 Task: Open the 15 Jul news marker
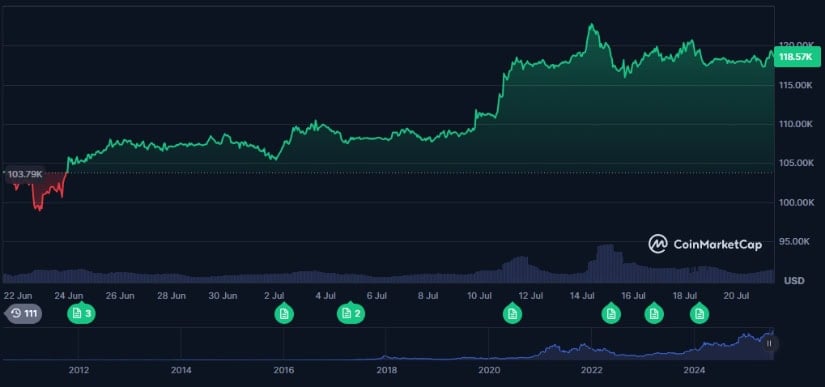click(x=611, y=314)
